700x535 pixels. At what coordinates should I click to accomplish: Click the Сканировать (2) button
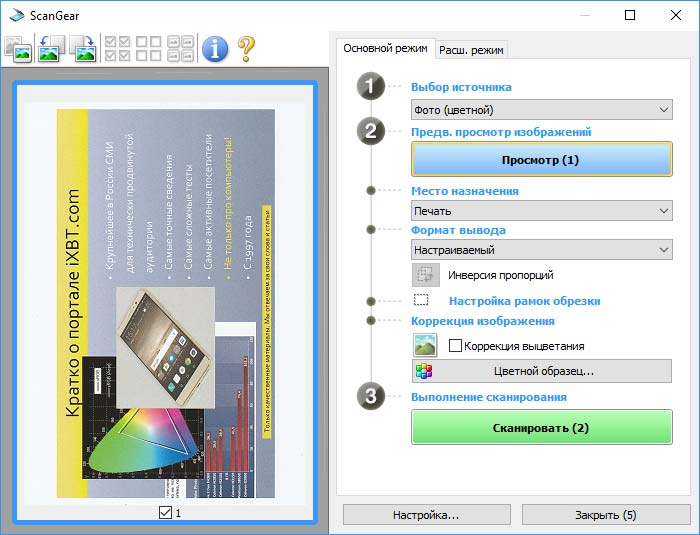[x=542, y=427]
